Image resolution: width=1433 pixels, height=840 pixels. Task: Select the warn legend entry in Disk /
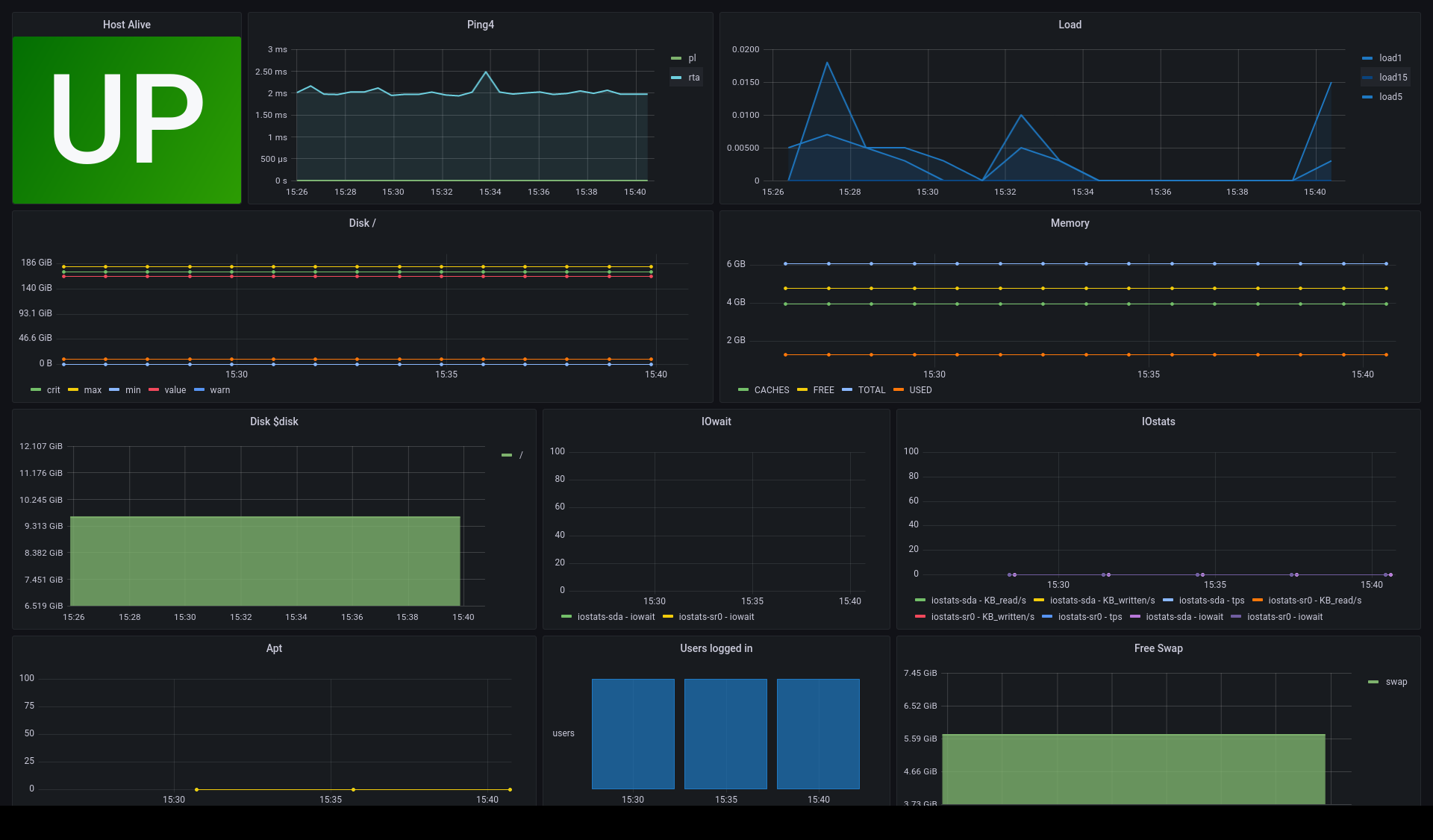click(x=219, y=390)
